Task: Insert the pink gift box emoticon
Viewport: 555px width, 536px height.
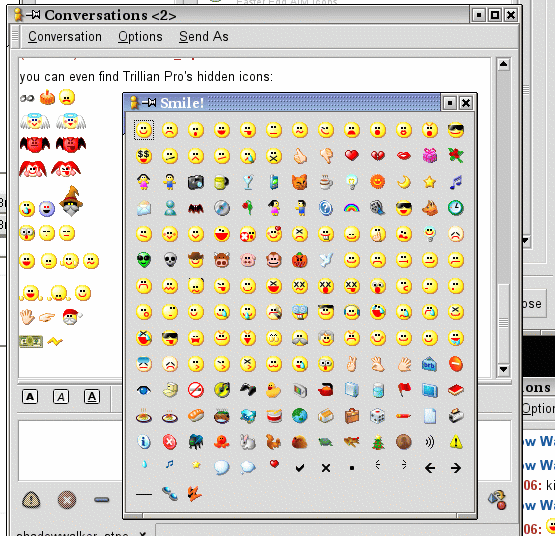Action: tap(430, 156)
